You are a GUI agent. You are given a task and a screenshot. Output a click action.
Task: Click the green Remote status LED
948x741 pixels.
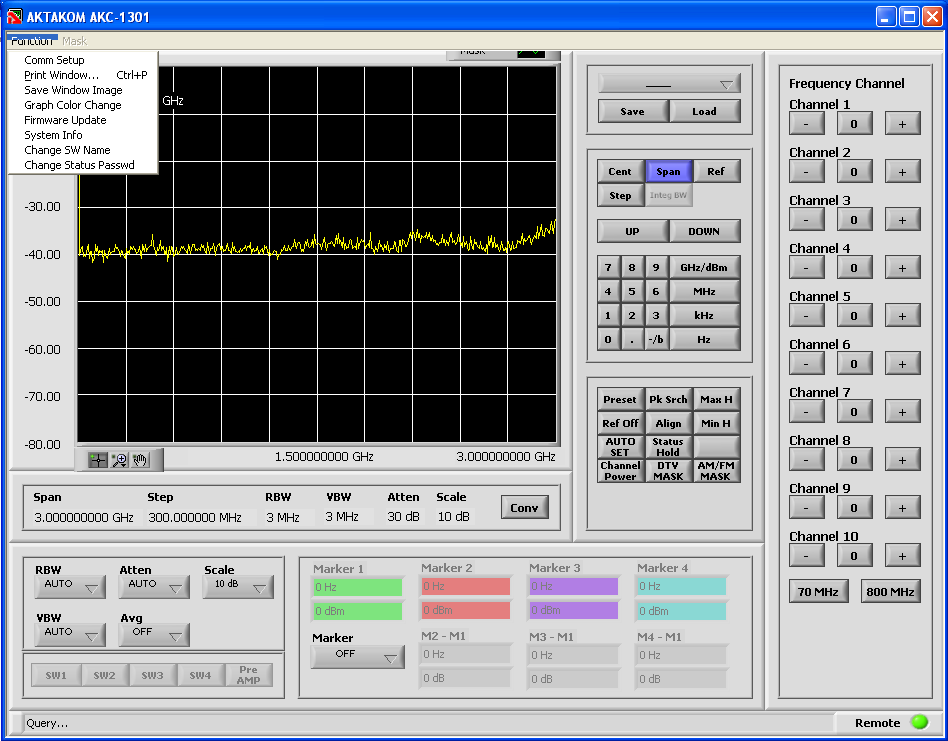[919, 722]
